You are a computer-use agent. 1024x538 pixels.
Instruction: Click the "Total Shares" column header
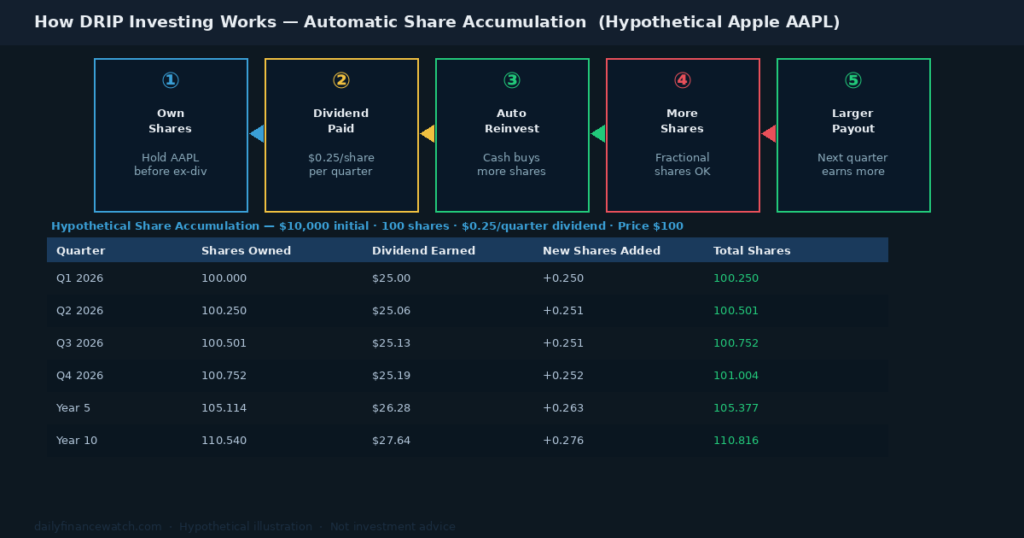752,251
